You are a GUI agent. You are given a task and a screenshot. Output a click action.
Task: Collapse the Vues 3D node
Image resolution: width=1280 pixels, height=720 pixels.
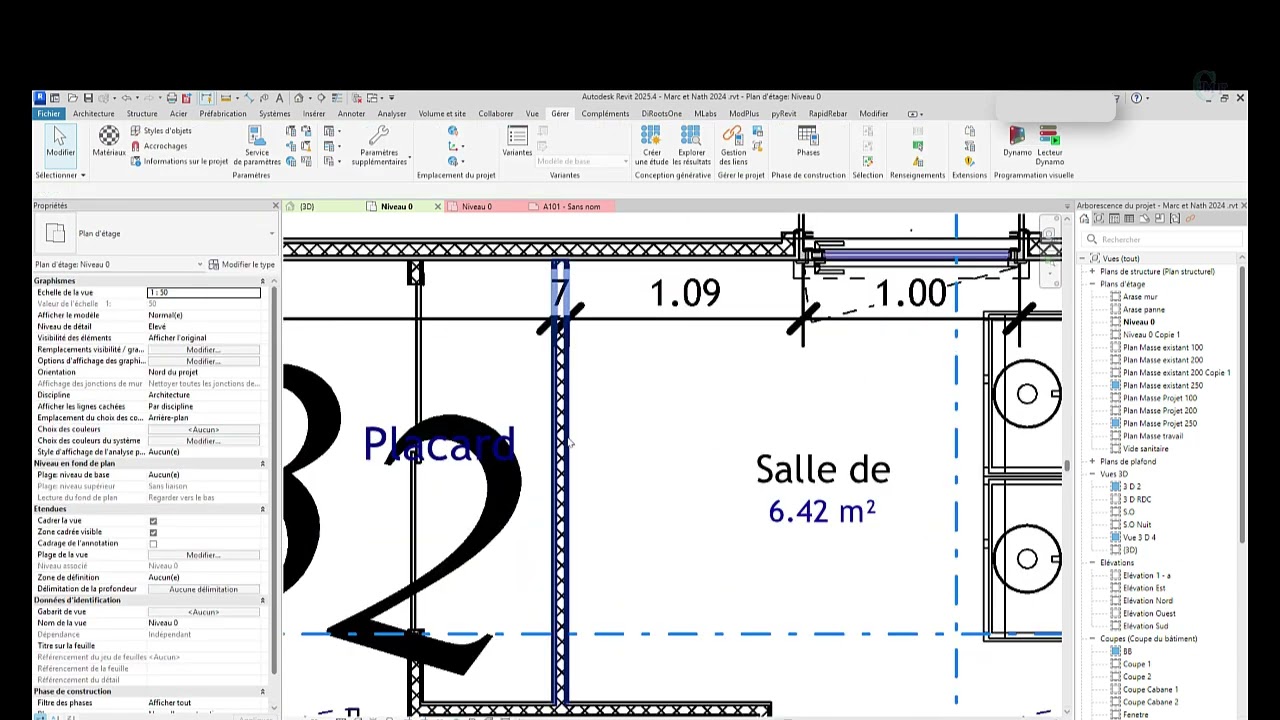tap(1093, 474)
